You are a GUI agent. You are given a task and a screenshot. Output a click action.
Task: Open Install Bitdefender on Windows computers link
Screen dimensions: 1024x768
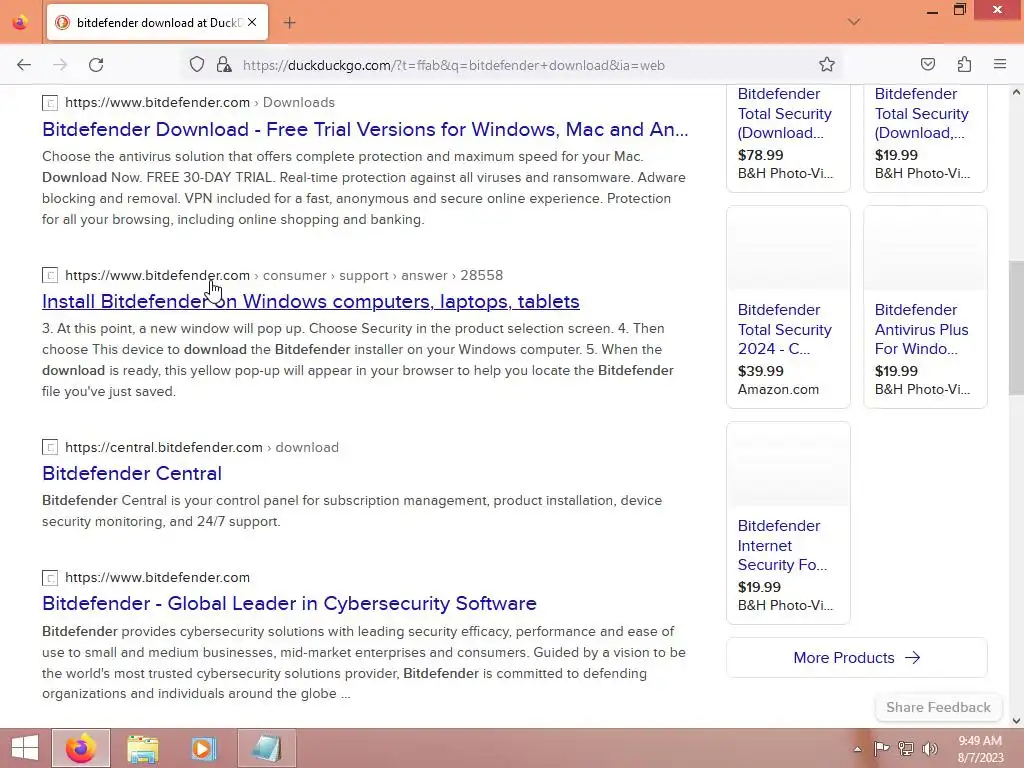tap(311, 302)
